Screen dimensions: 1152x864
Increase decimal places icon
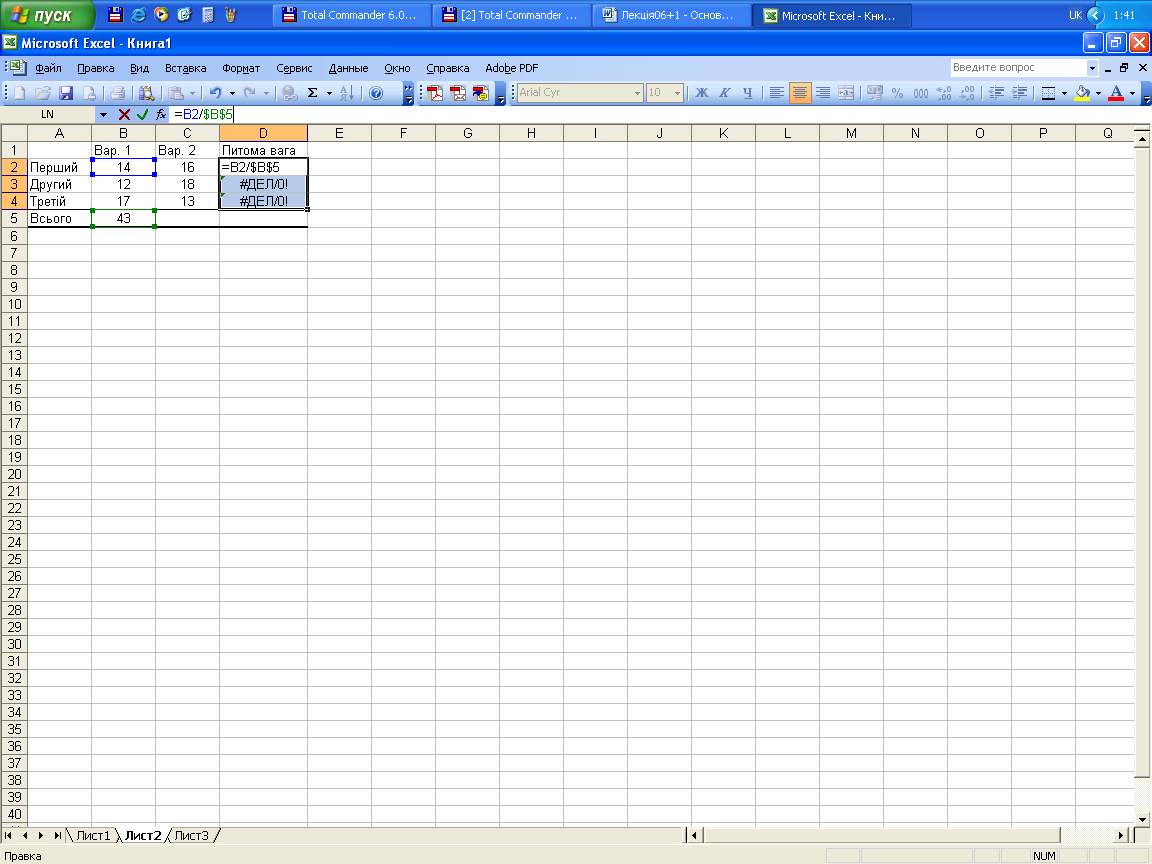944,93
